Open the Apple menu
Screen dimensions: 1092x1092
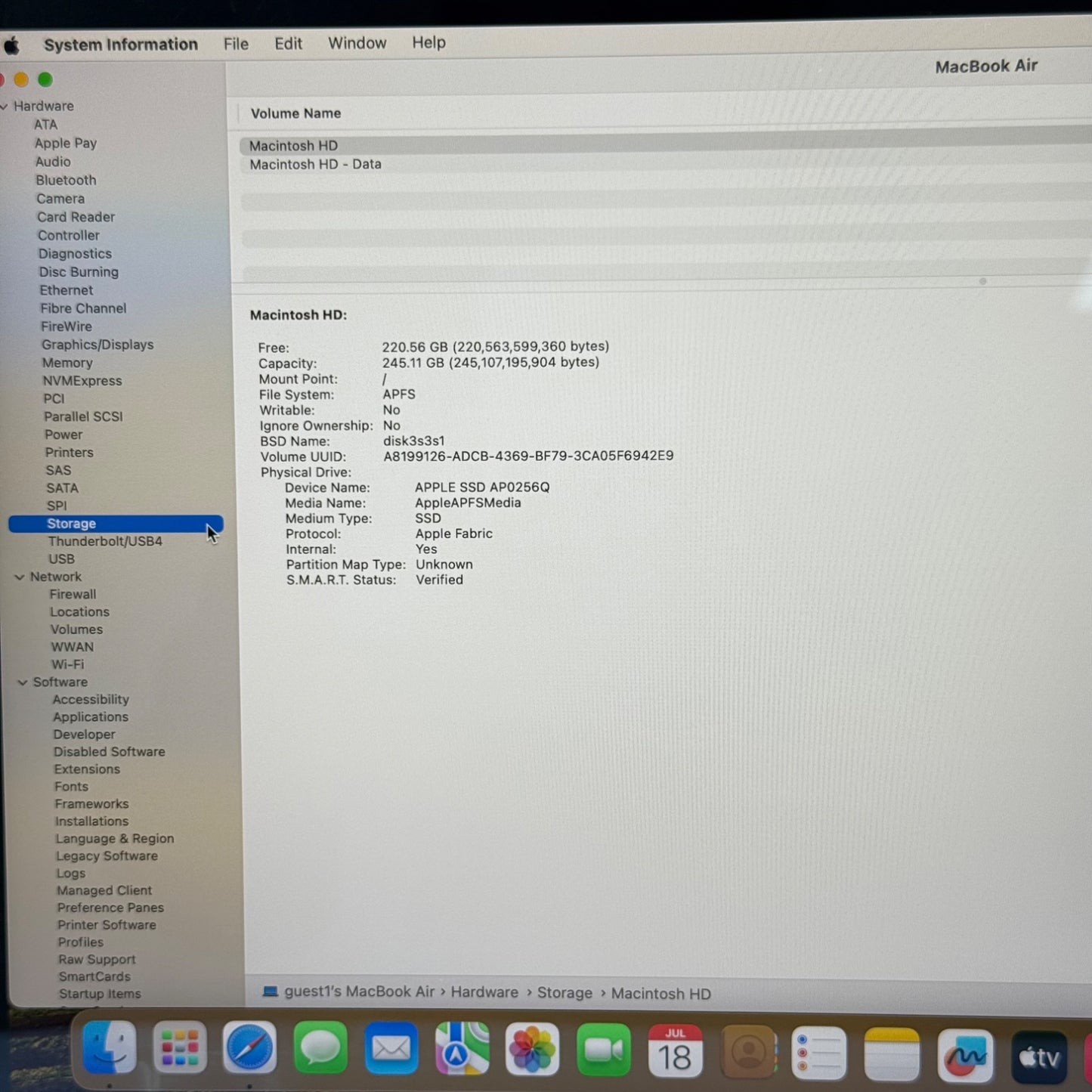11,46
